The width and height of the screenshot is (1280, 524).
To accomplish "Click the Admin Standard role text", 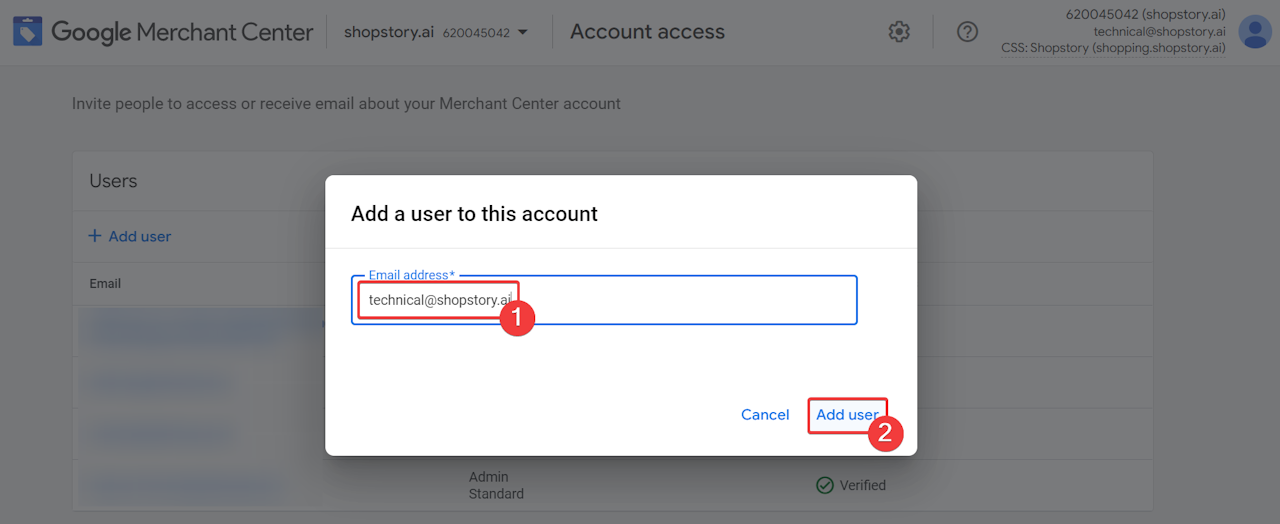I will point(496,485).
